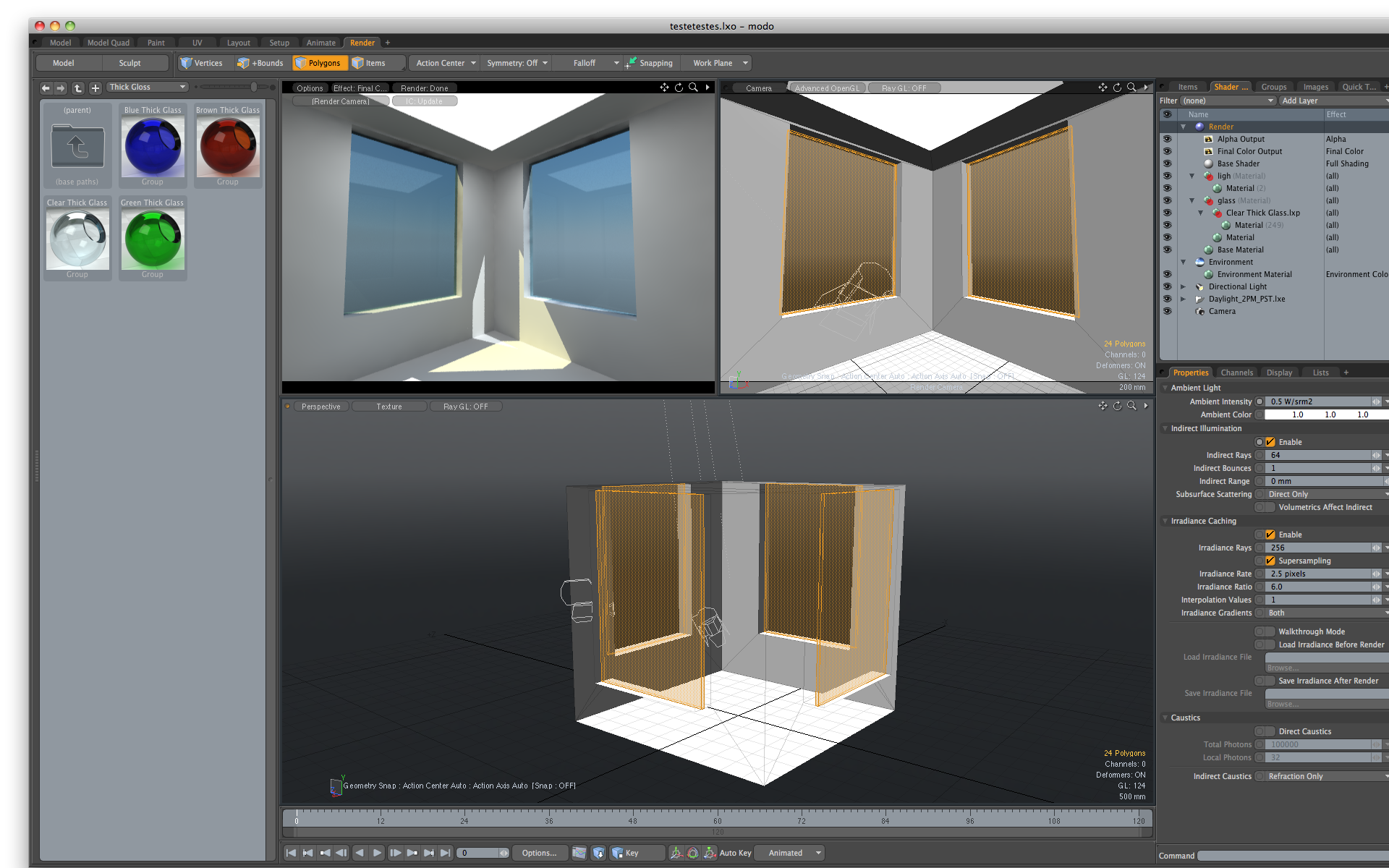Open the Channels tab
Viewport: 1389px width, 868px height.
1236,373
